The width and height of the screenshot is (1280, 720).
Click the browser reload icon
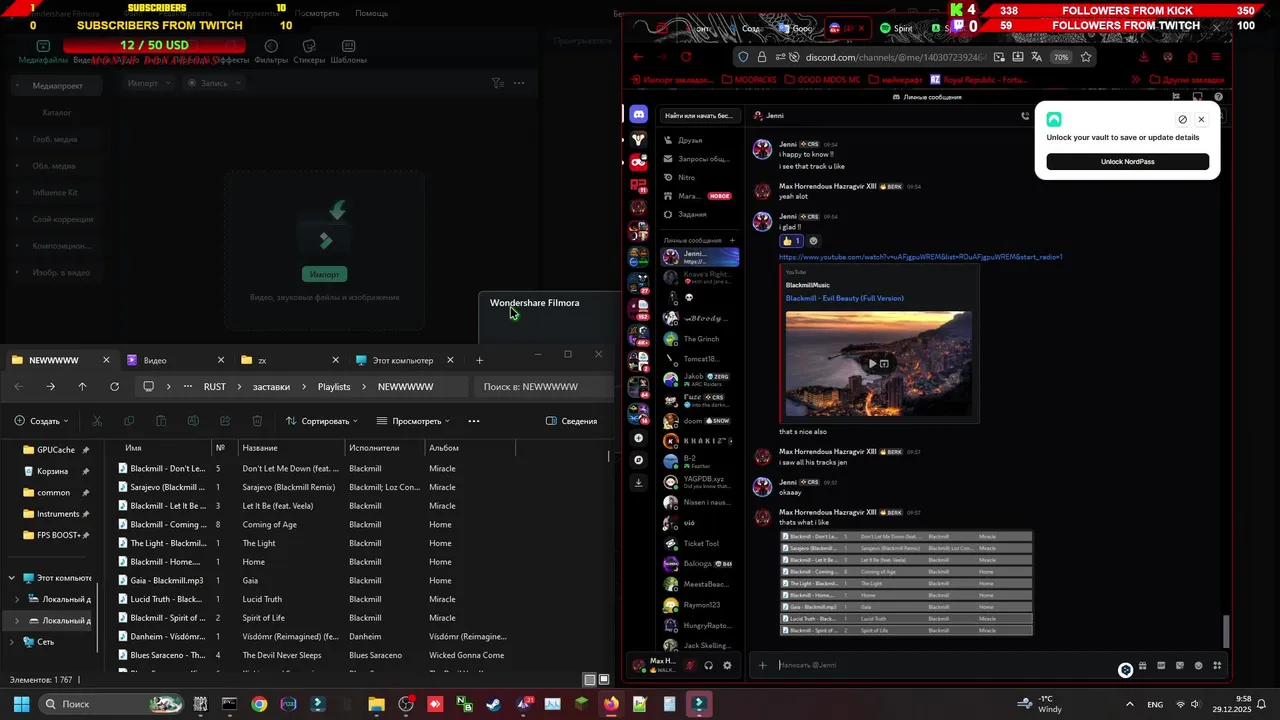(x=686, y=57)
